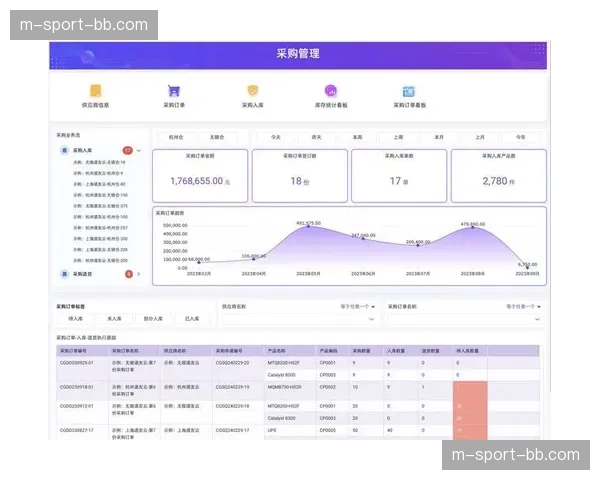Click the 杭州仓 warehouse filter button
The width and height of the screenshot is (600, 480).
tap(176, 137)
